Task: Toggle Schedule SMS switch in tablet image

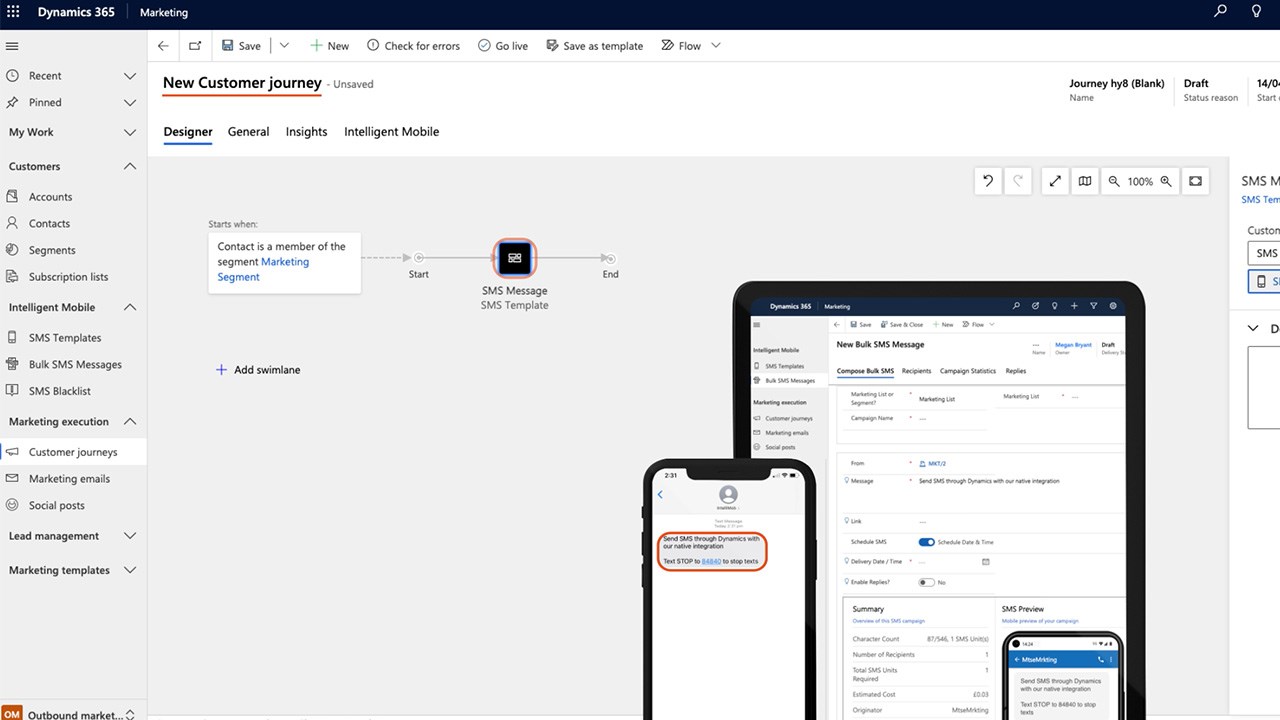Action: coord(926,542)
